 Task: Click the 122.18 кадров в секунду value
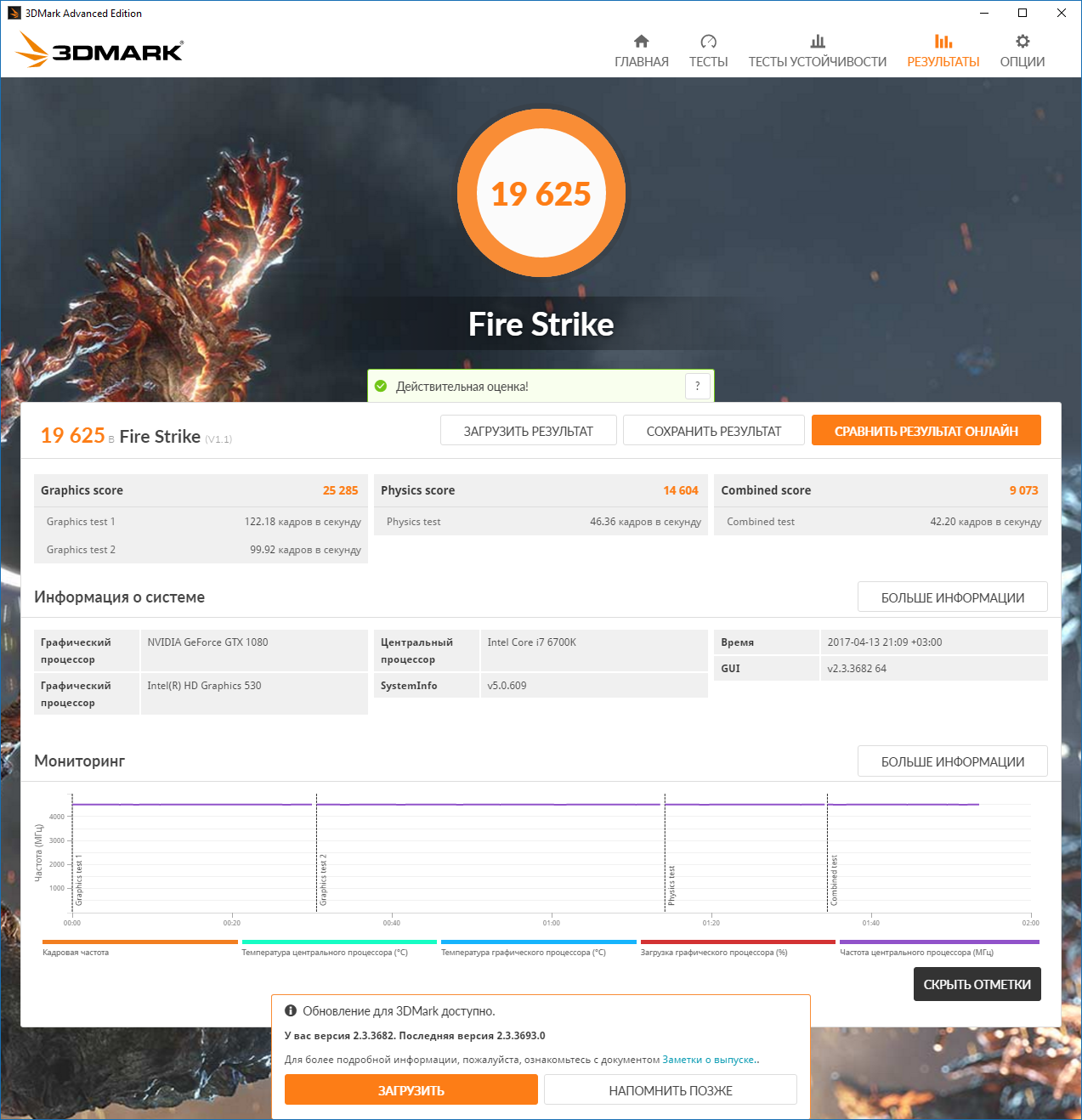pos(303,522)
